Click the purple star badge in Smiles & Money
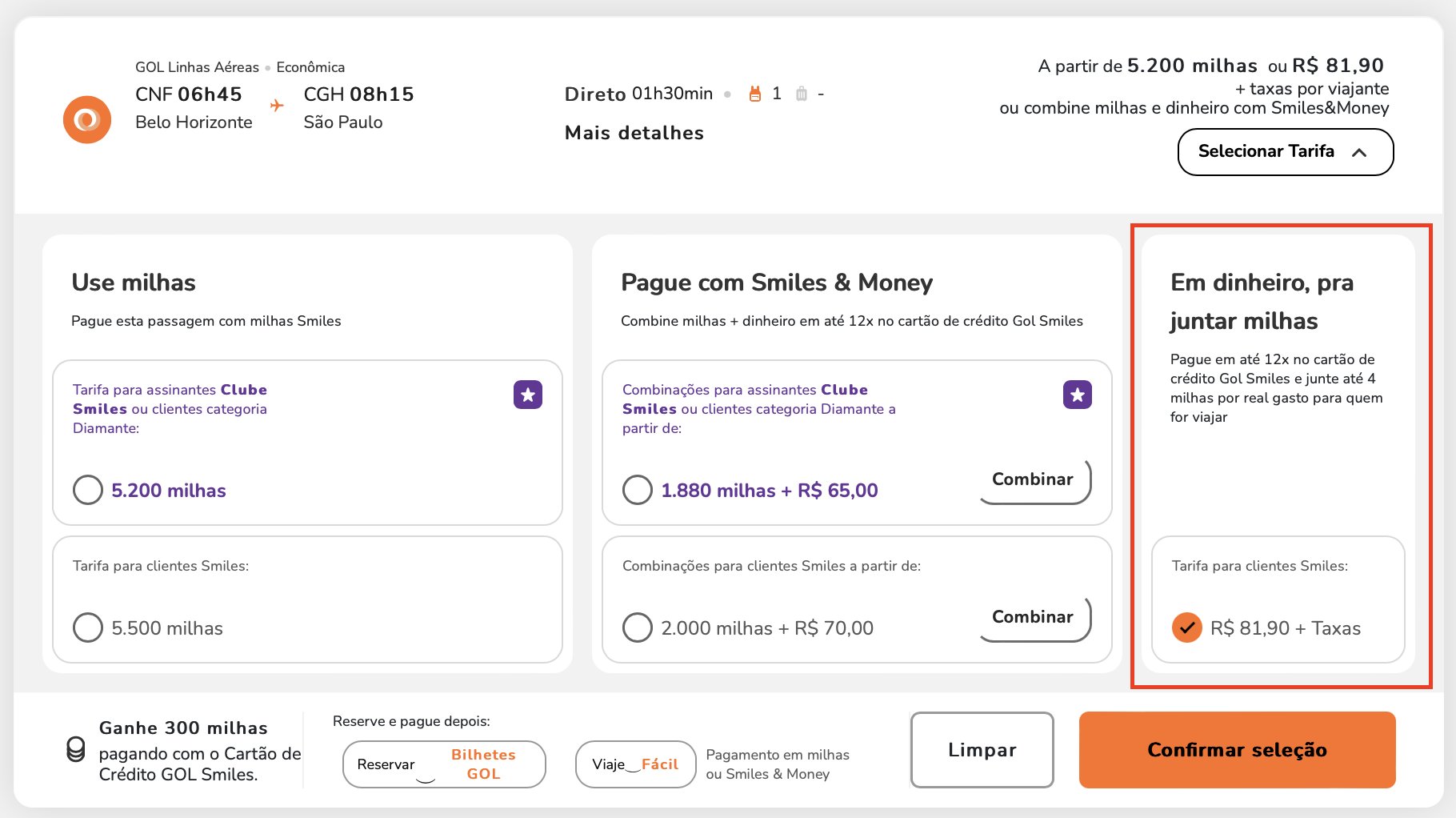 [x=1078, y=395]
